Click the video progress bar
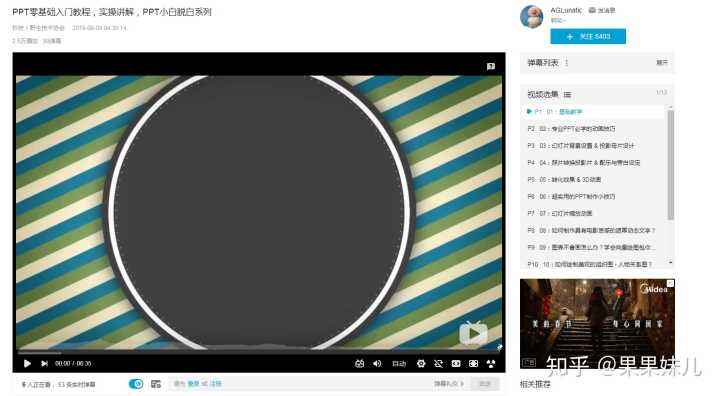Screen dimensions: 720x396 click(x=259, y=353)
